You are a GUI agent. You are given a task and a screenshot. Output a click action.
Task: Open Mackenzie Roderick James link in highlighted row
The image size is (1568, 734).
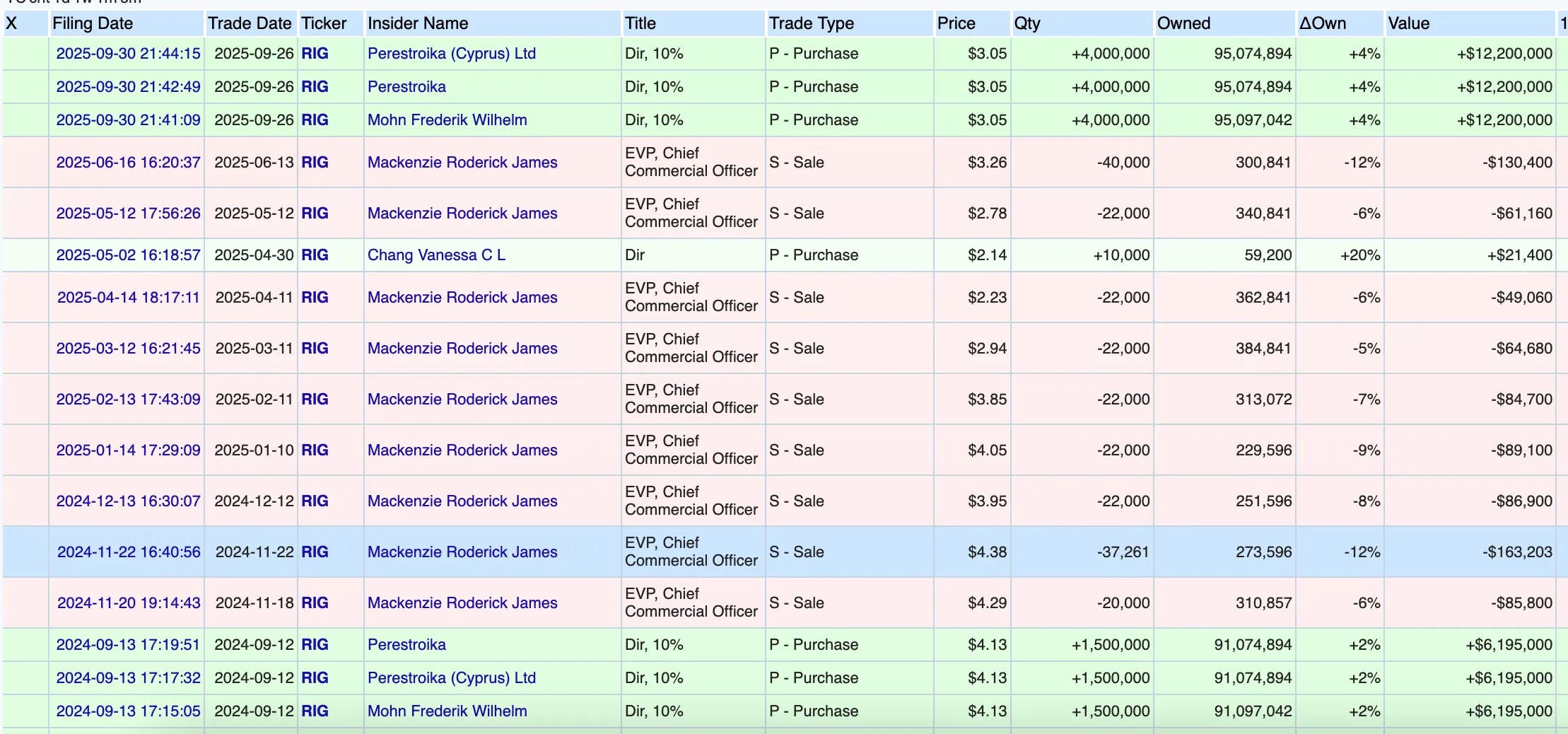(x=462, y=552)
